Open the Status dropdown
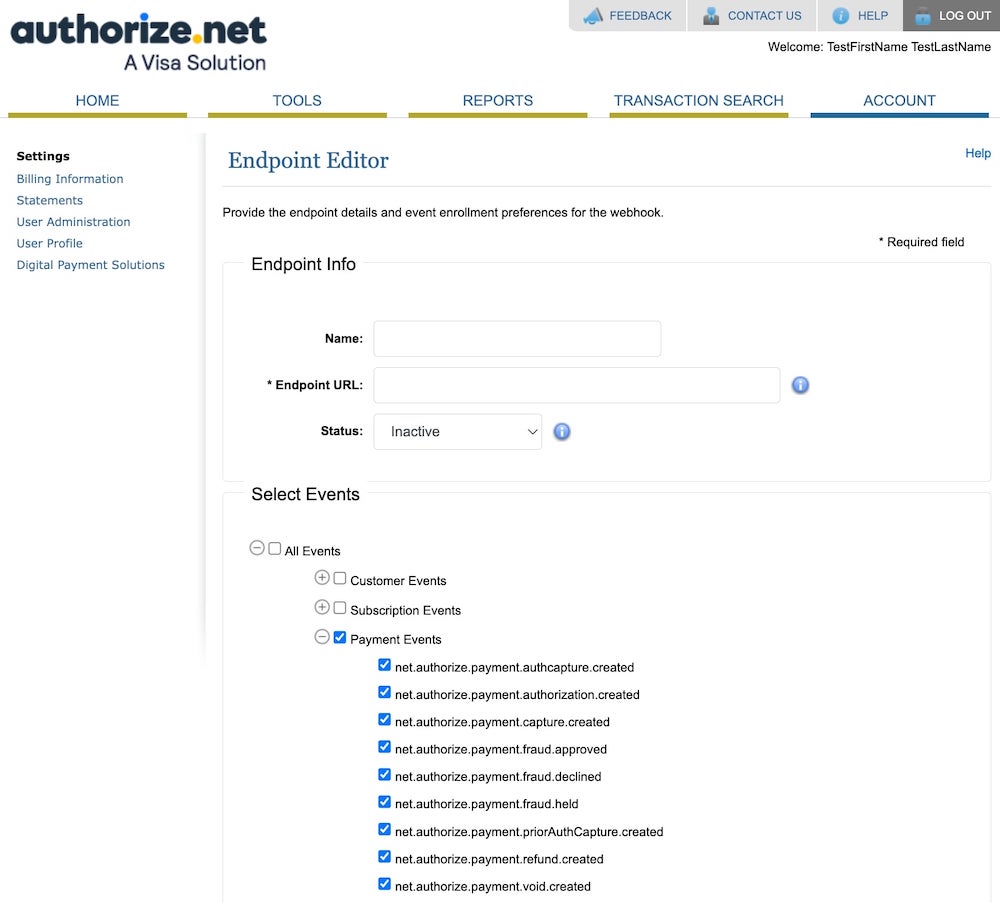This screenshot has height=903, width=1000. [457, 431]
